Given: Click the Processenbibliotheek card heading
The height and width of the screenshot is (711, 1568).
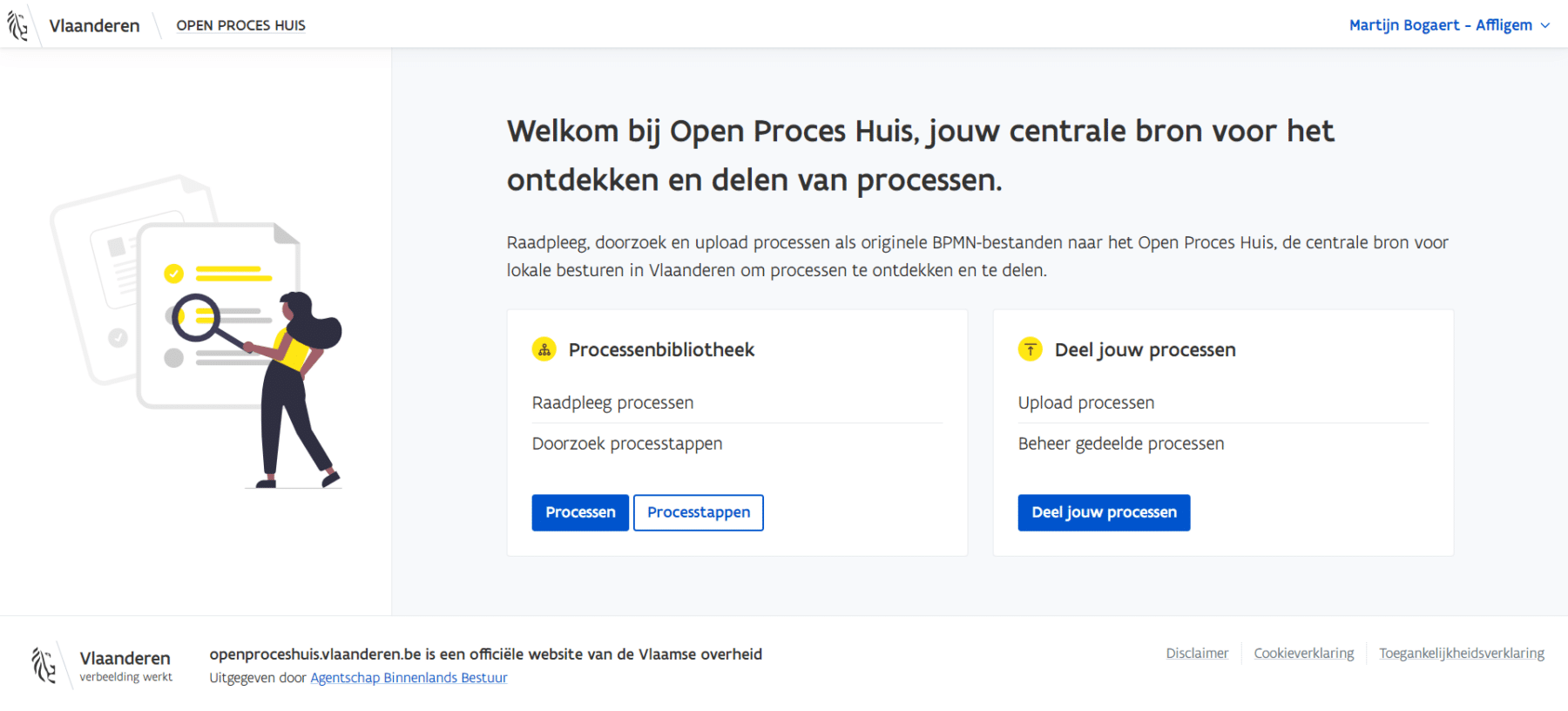Looking at the screenshot, I should (x=660, y=349).
